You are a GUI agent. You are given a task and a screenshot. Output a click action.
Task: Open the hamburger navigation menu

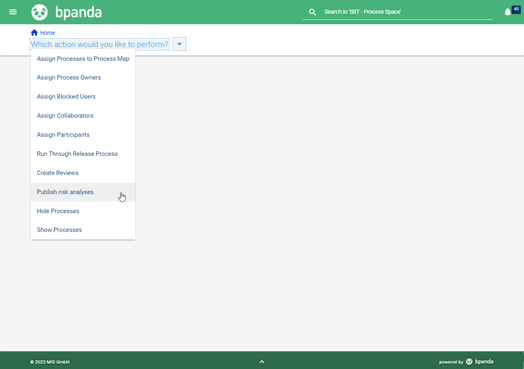[x=13, y=12]
